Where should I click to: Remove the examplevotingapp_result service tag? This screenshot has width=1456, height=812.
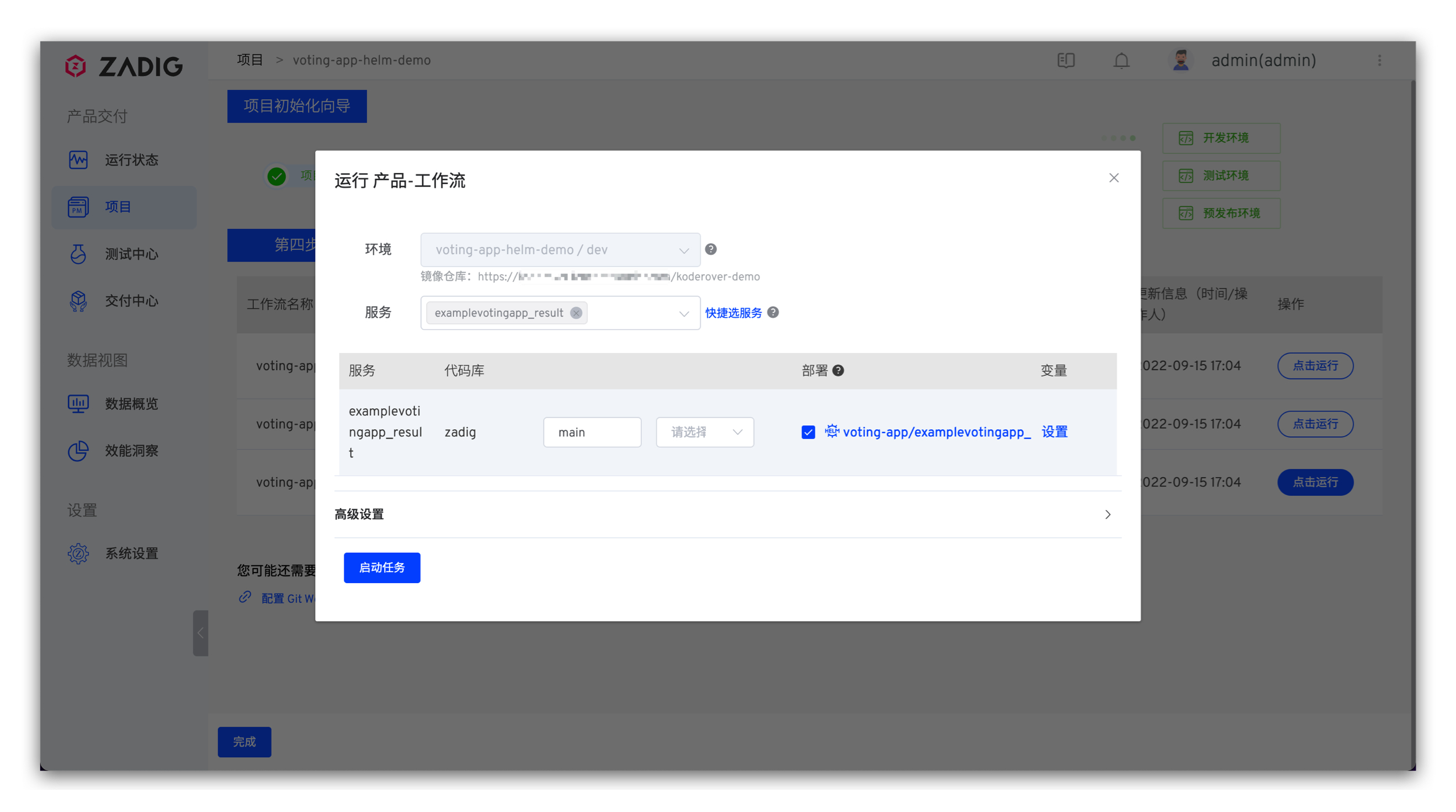coord(576,312)
